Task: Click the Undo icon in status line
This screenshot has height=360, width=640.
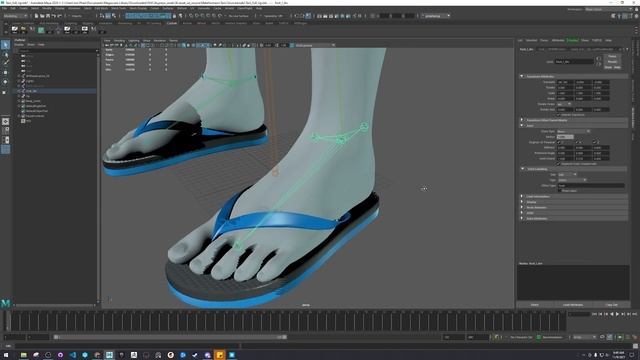Action: (x=53, y=16)
